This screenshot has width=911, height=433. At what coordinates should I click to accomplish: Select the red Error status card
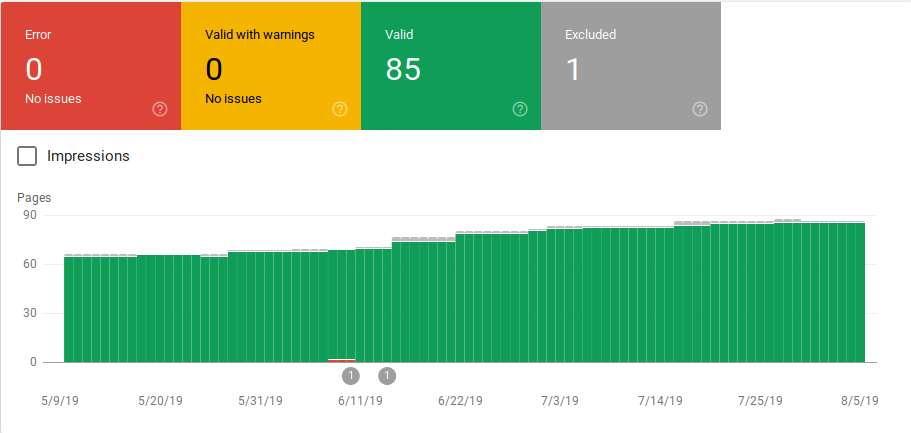90,66
